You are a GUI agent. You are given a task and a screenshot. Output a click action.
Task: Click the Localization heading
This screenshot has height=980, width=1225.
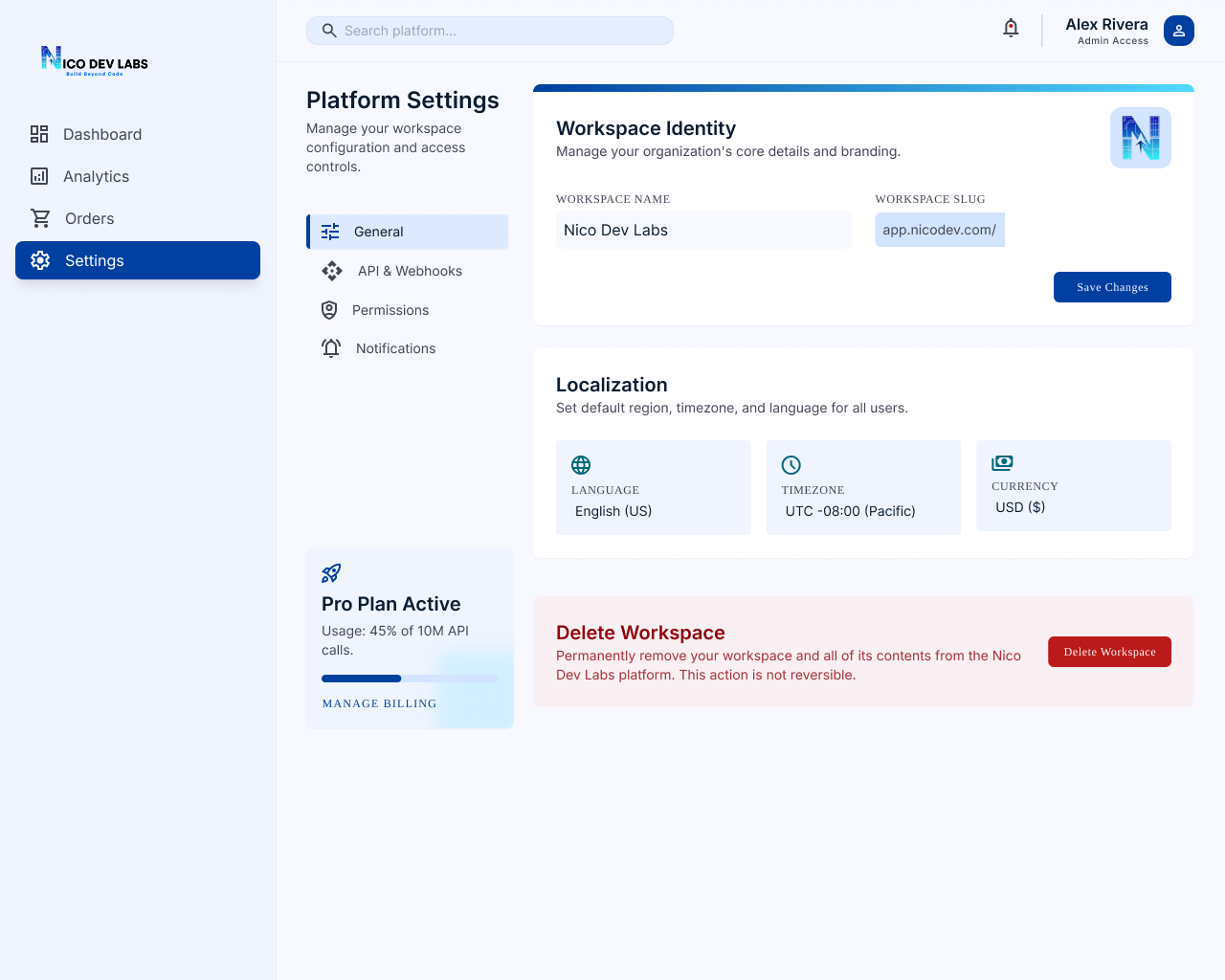pos(612,385)
